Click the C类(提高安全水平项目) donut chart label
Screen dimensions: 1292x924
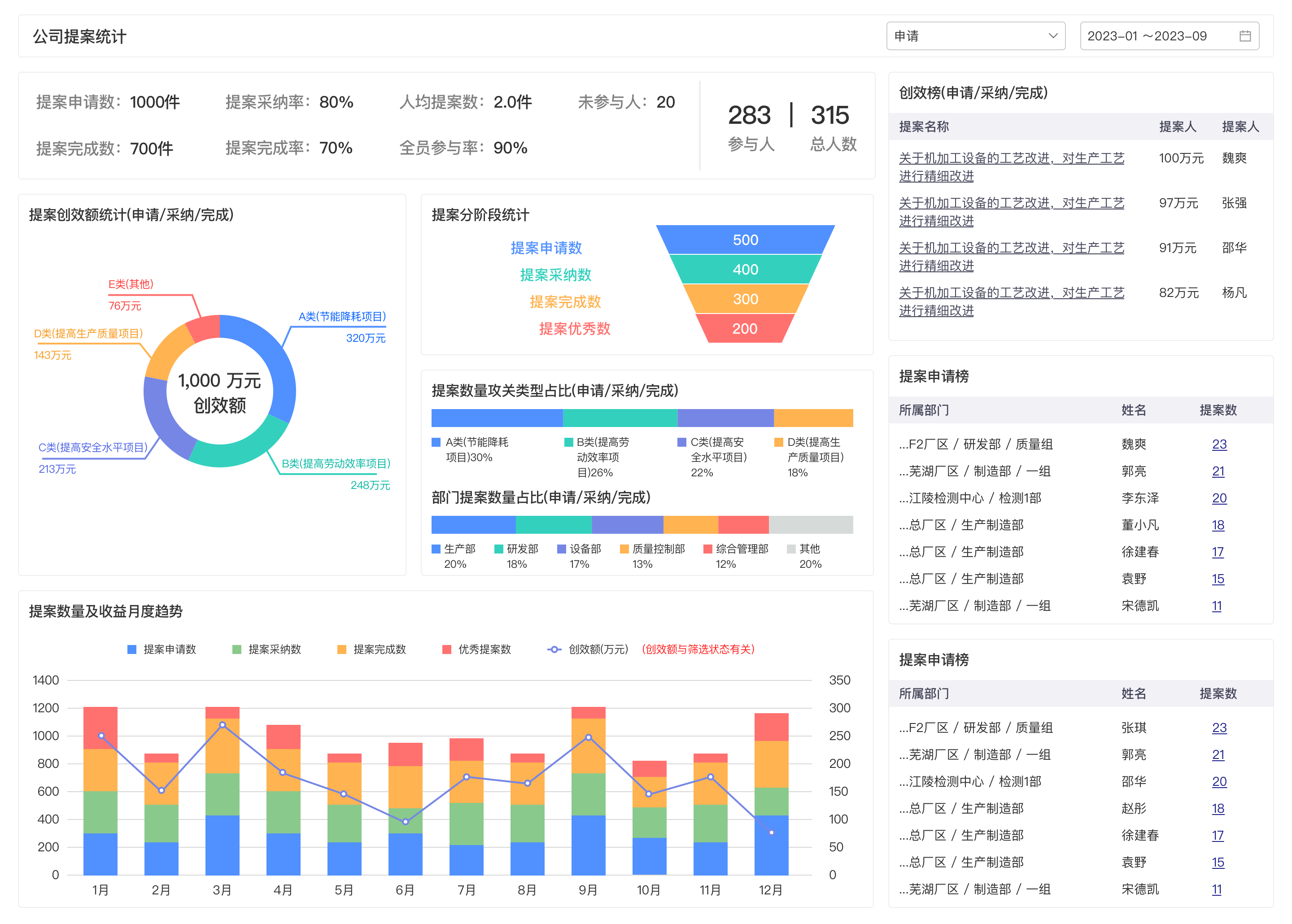click(93, 447)
